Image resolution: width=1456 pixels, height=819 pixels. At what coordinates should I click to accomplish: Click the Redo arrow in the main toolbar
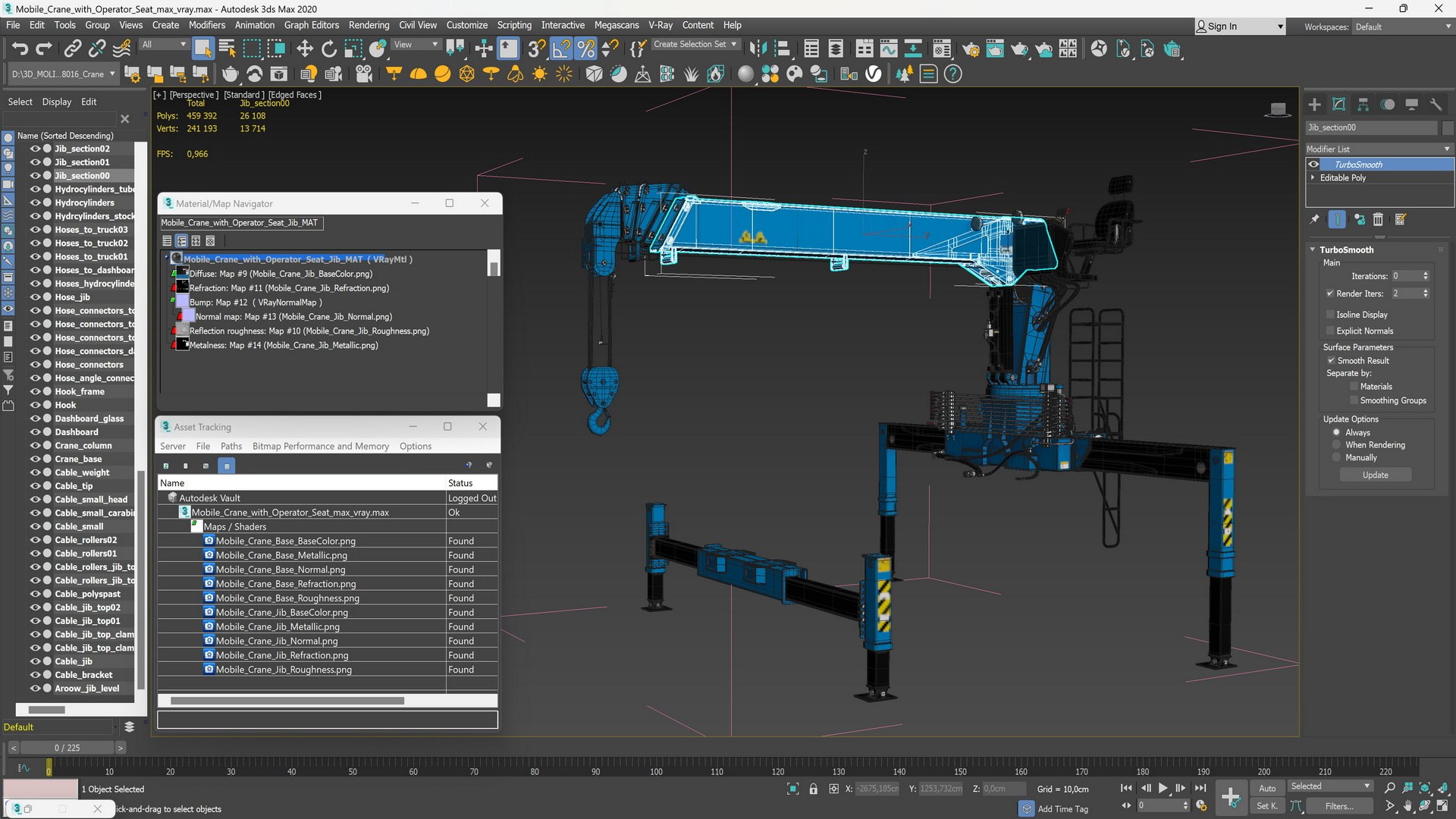pyautogui.click(x=44, y=49)
